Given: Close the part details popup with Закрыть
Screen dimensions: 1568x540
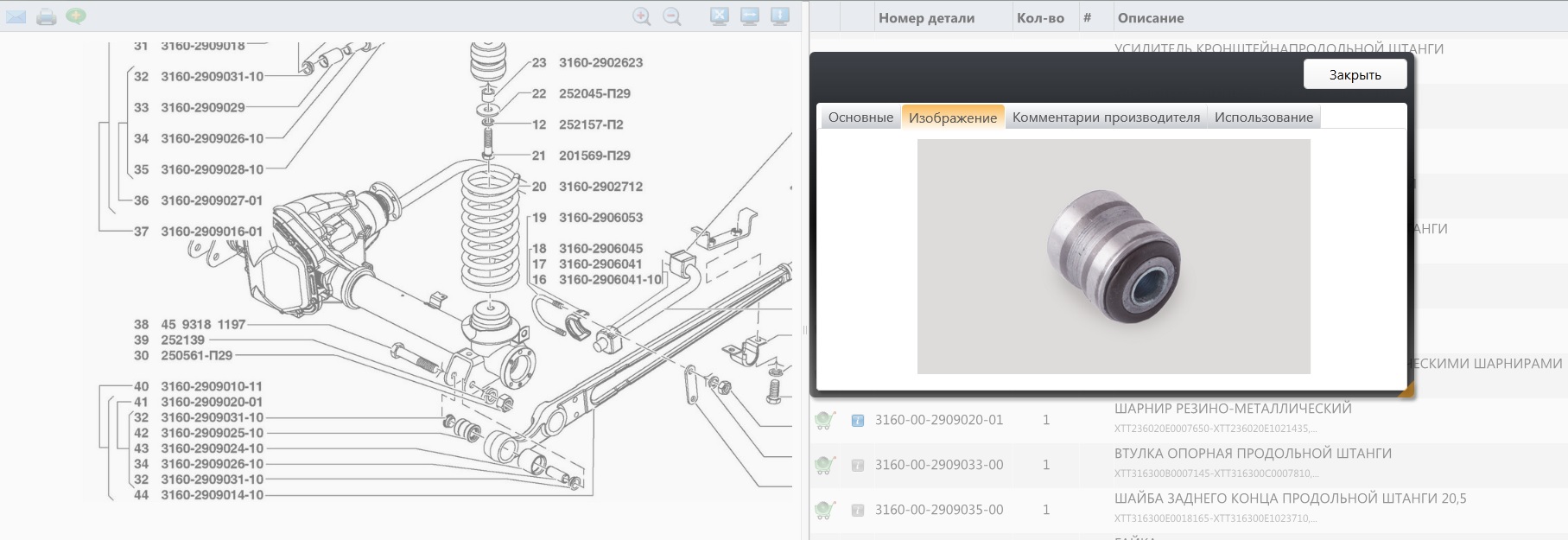Looking at the screenshot, I should [1355, 74].
